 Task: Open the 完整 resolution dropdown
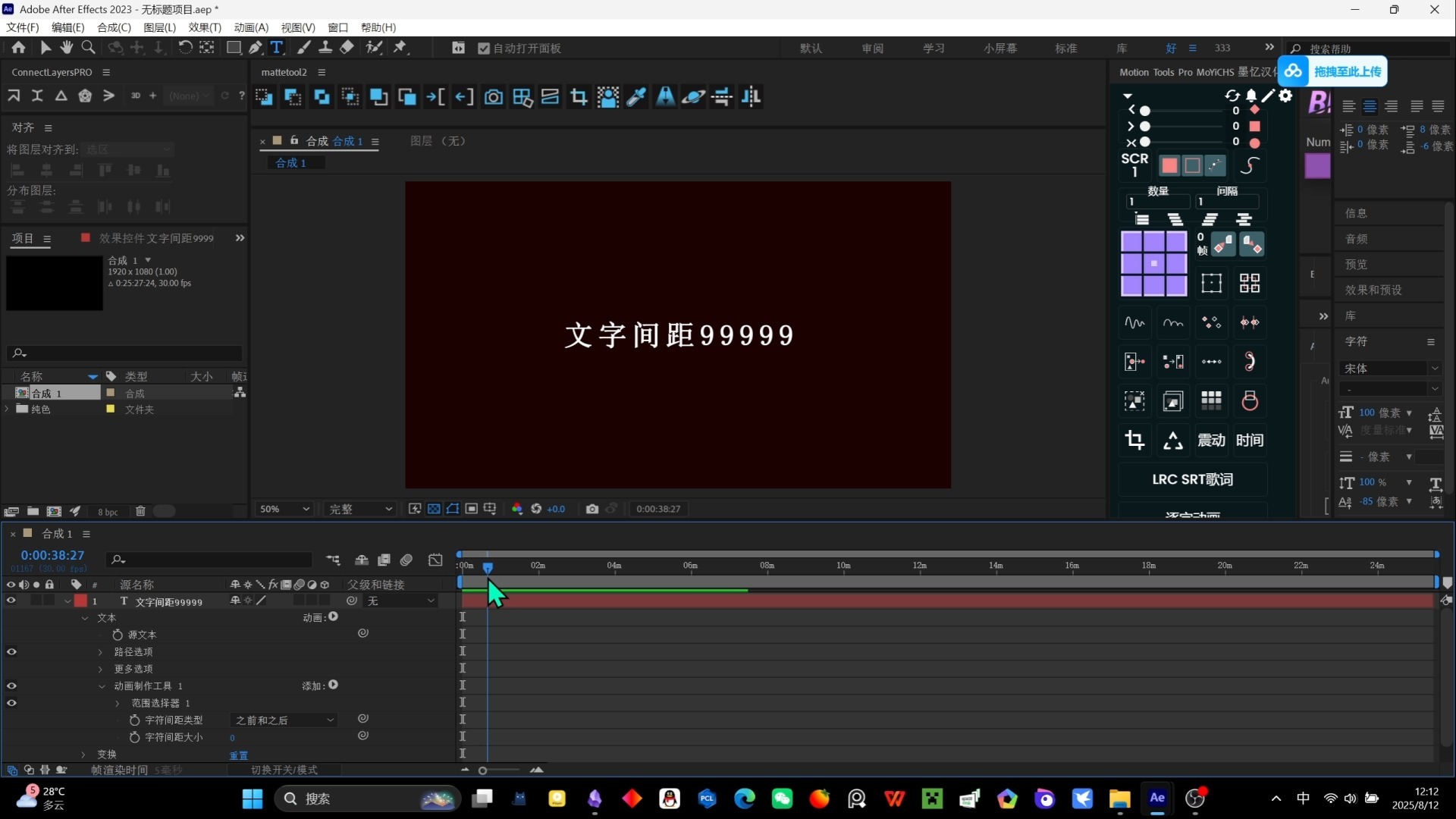[360, 509]
